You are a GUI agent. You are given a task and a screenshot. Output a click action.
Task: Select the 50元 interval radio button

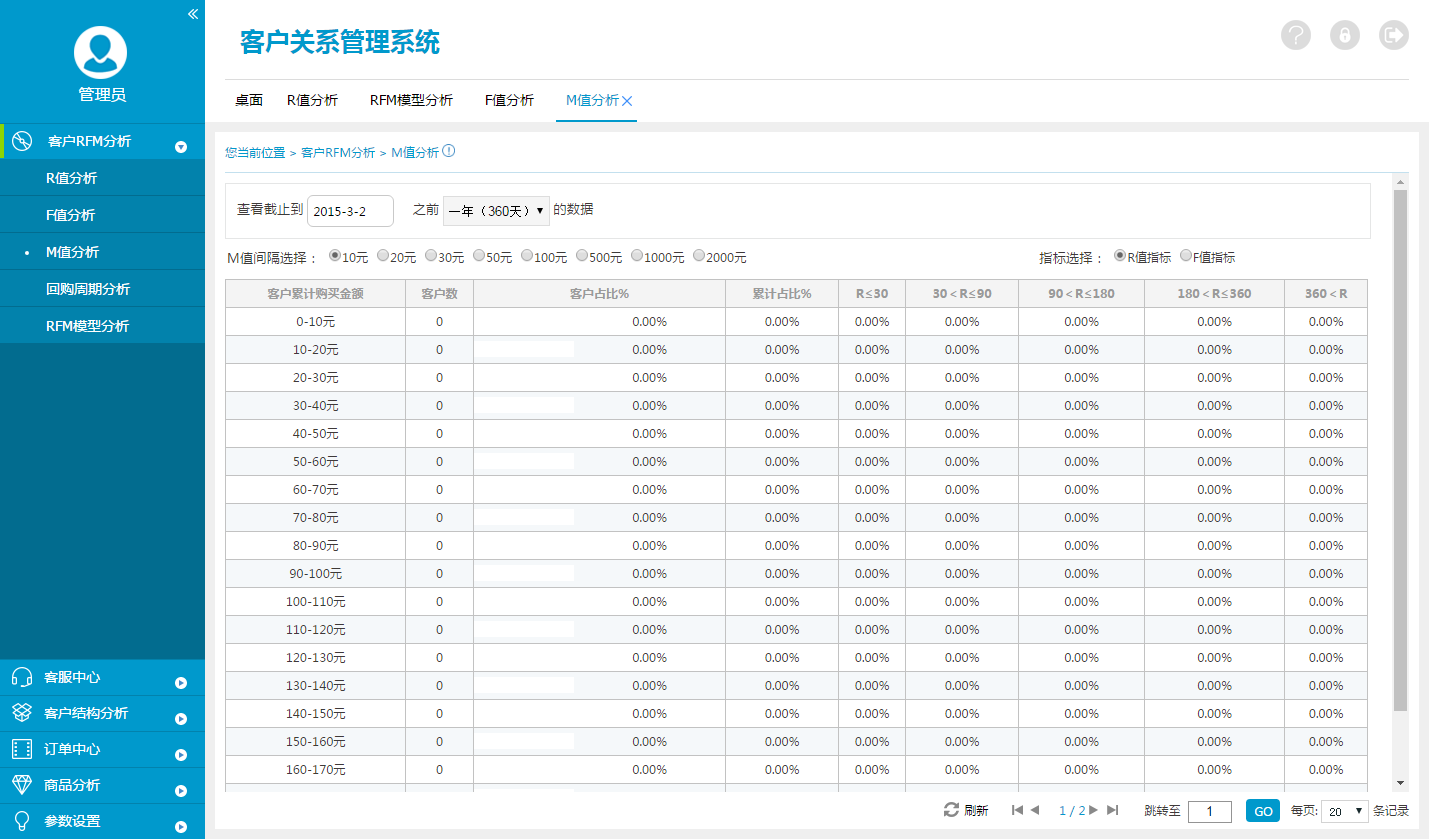480,256
